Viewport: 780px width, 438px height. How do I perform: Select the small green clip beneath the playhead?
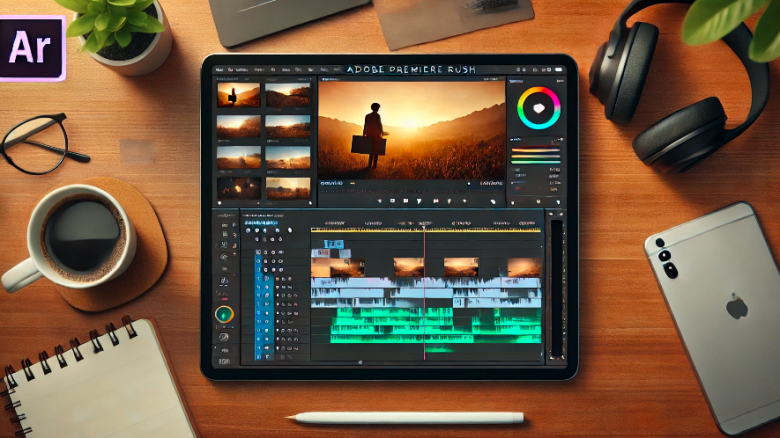coord(440,350)
